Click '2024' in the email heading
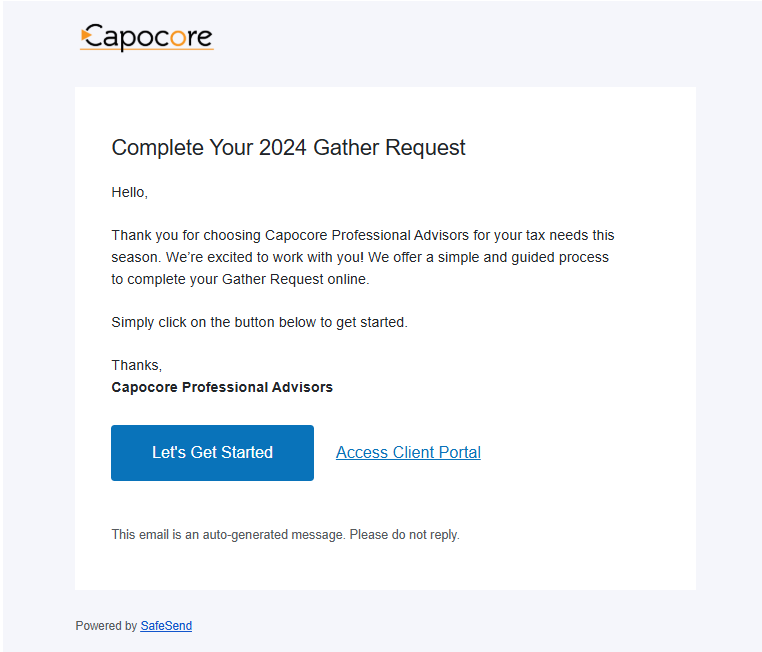 tap(283, 148)
